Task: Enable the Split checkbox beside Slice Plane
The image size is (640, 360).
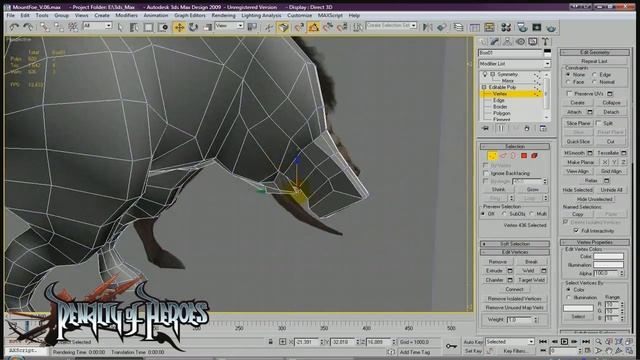Action: pos(598,123)
